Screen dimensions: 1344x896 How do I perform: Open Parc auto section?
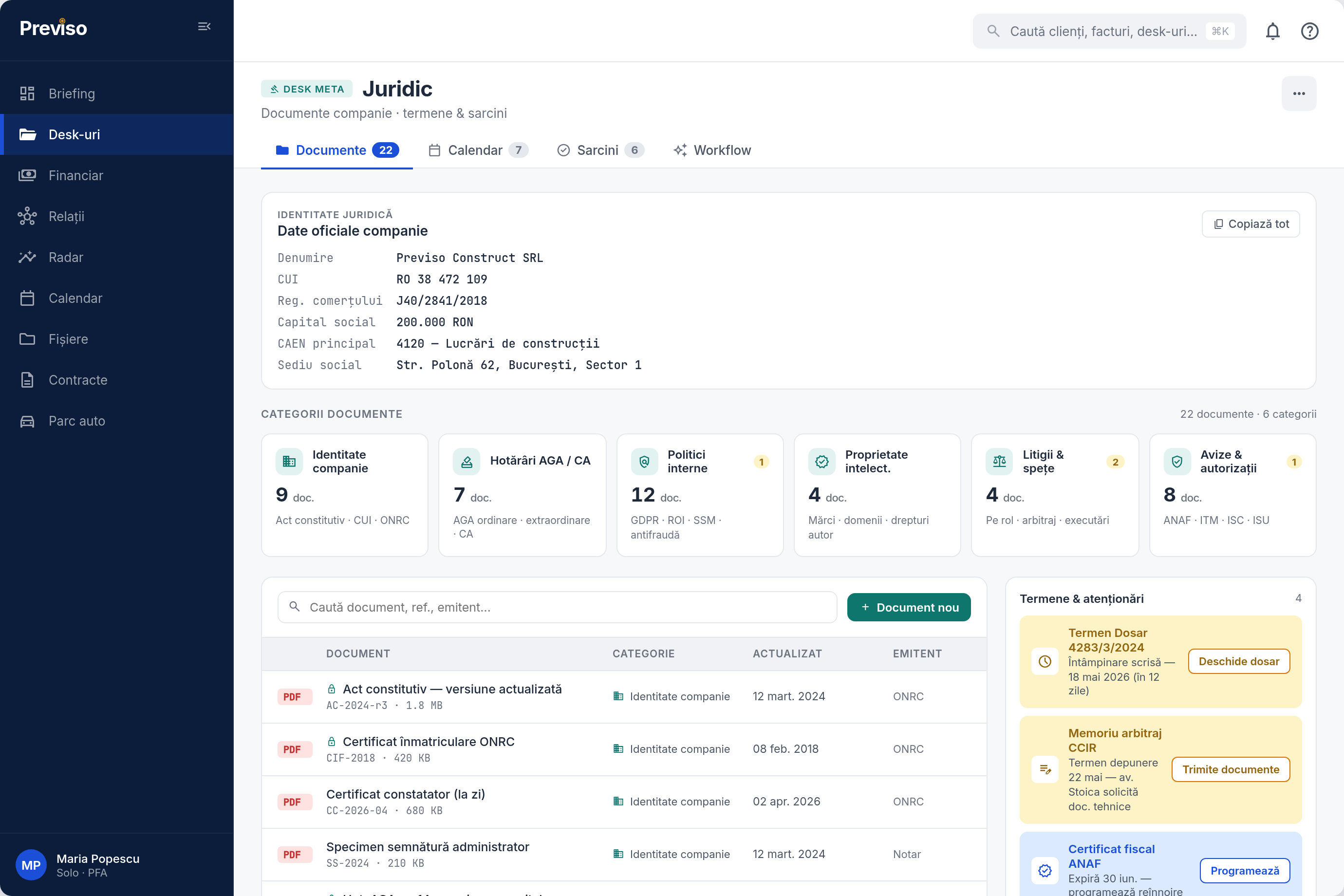(x=116, y=421)
